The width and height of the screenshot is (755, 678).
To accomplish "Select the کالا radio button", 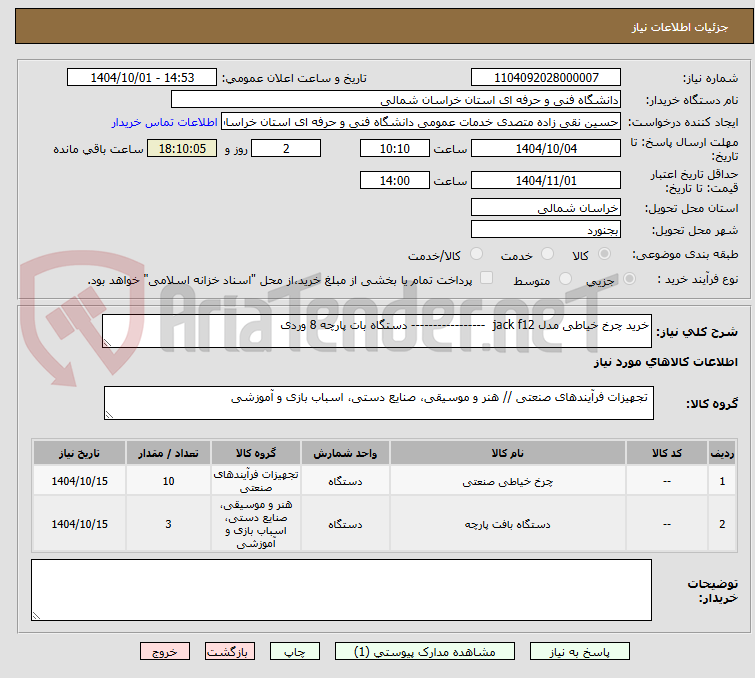I will point(604,254).
